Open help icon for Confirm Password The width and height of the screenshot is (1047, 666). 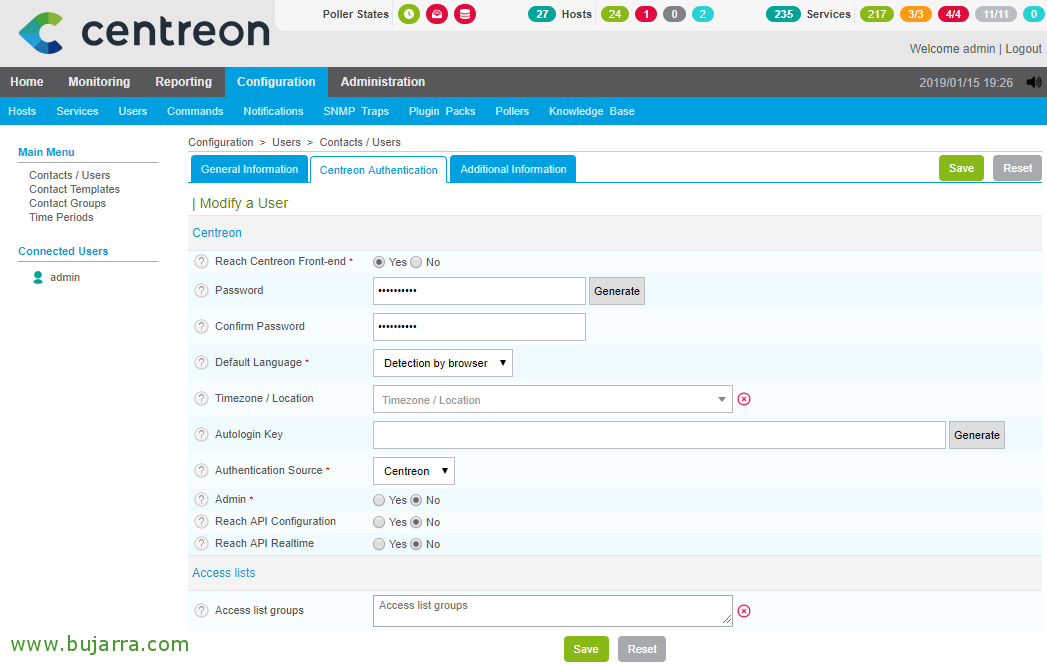(201, 327)
